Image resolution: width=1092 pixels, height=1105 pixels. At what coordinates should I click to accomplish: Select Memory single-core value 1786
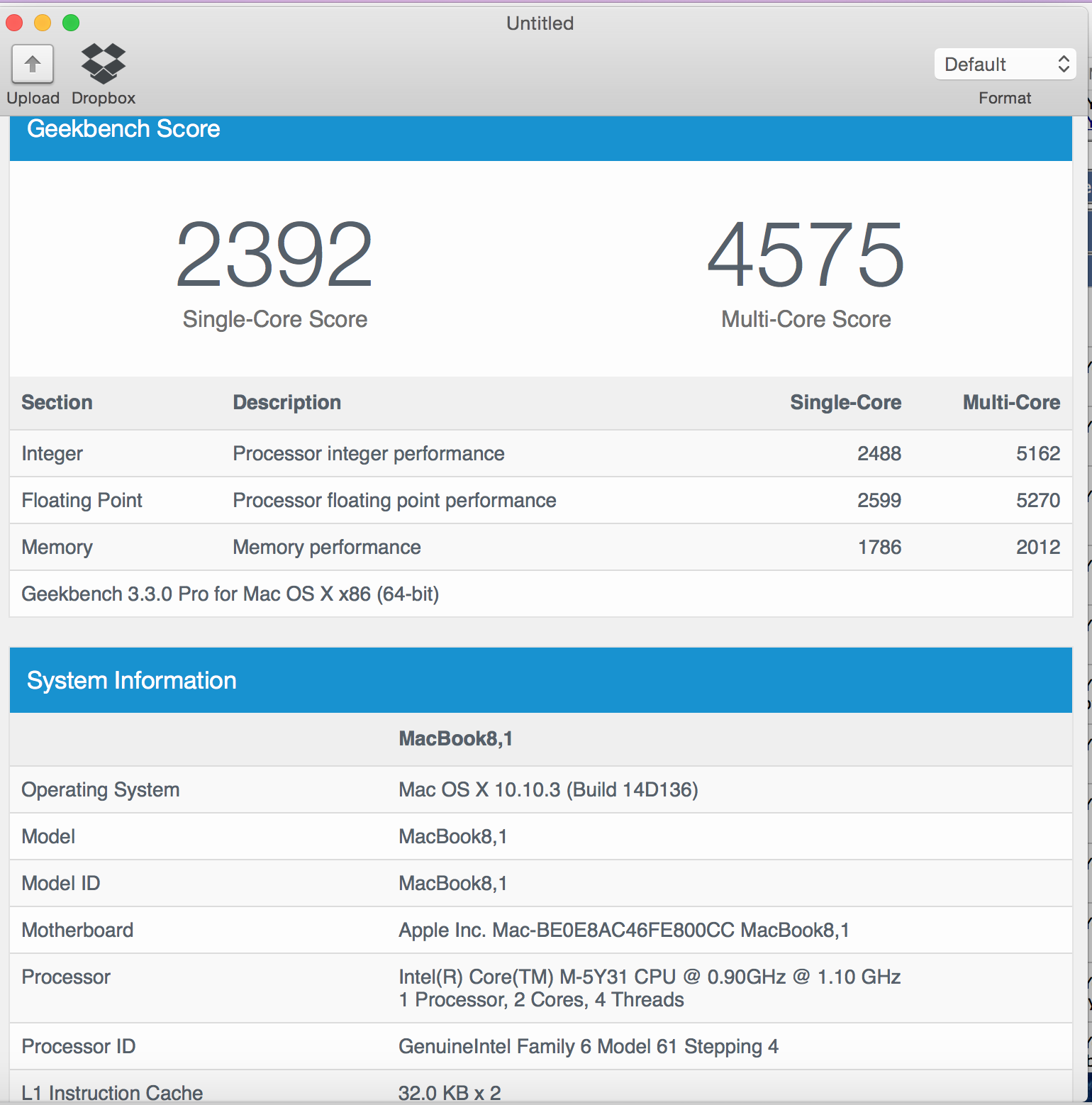coord(879,548)
